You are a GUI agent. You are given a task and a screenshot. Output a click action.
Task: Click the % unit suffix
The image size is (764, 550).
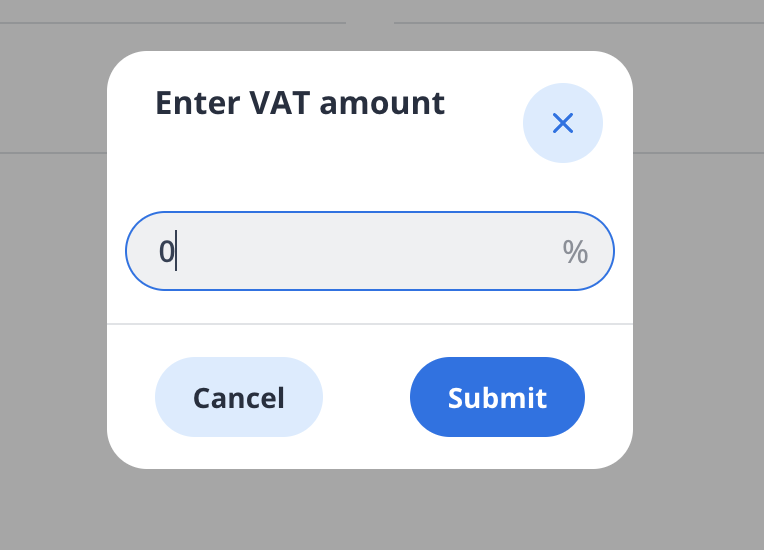click(575, 252)
